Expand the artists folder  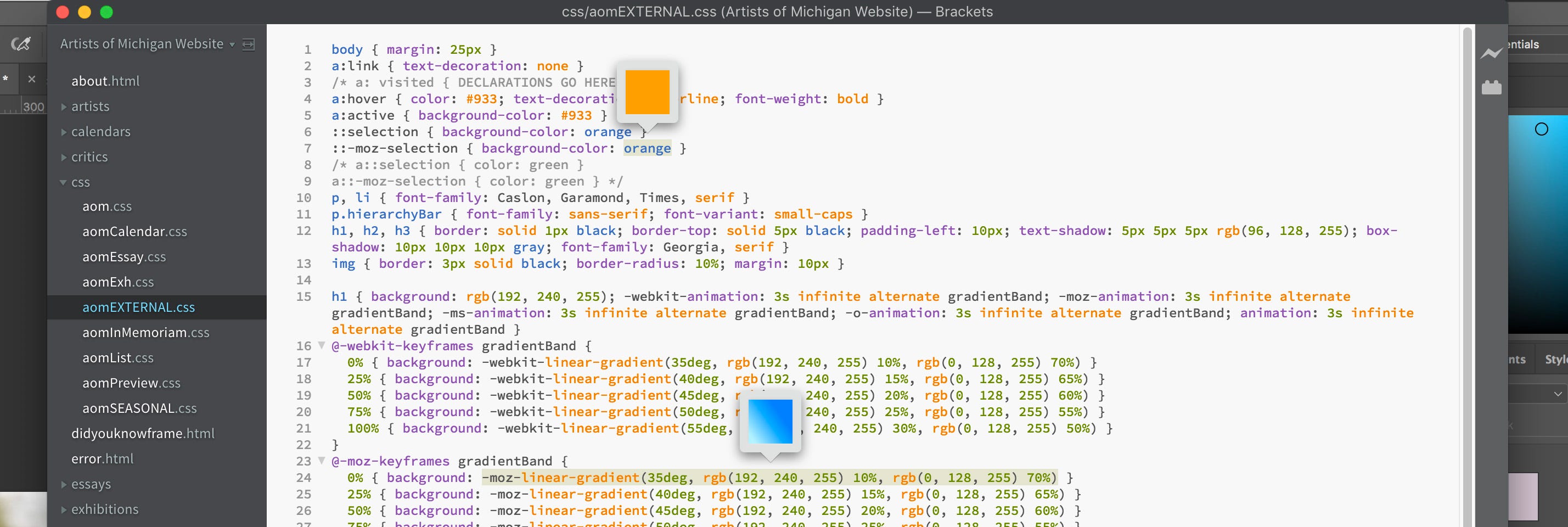click(x=64, y=106)
